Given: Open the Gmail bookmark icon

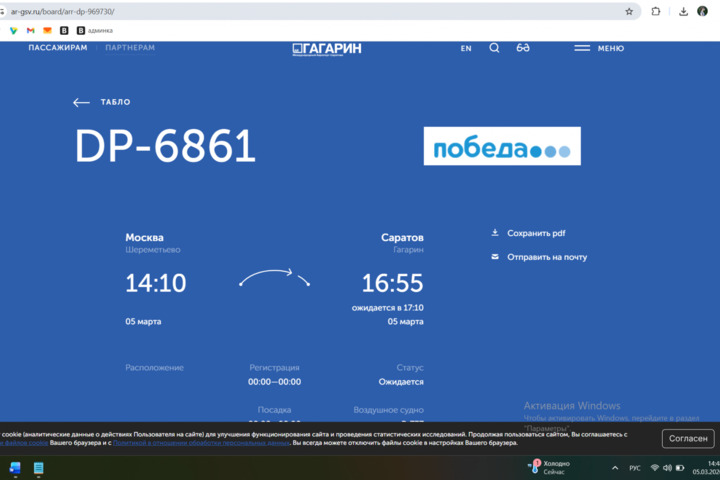Looking at the screenshot, I should click(30, 30).
